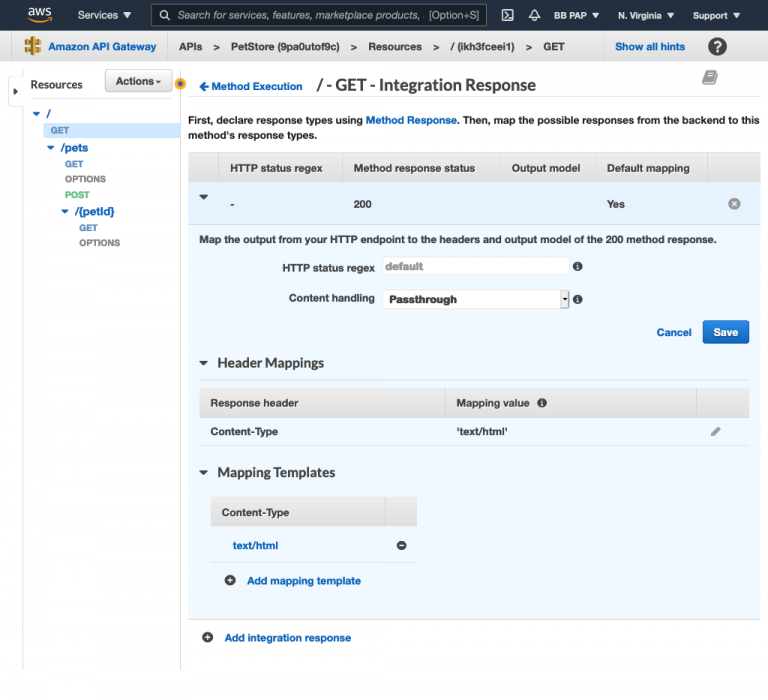This screenshot has width=768, height=700.
Task: Open help question mark icon
Action: (x=717, y=47)
